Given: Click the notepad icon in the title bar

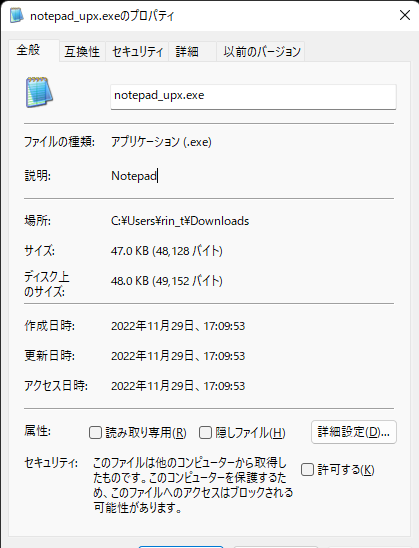Looking at the screenshot, I should click(16, 15).
